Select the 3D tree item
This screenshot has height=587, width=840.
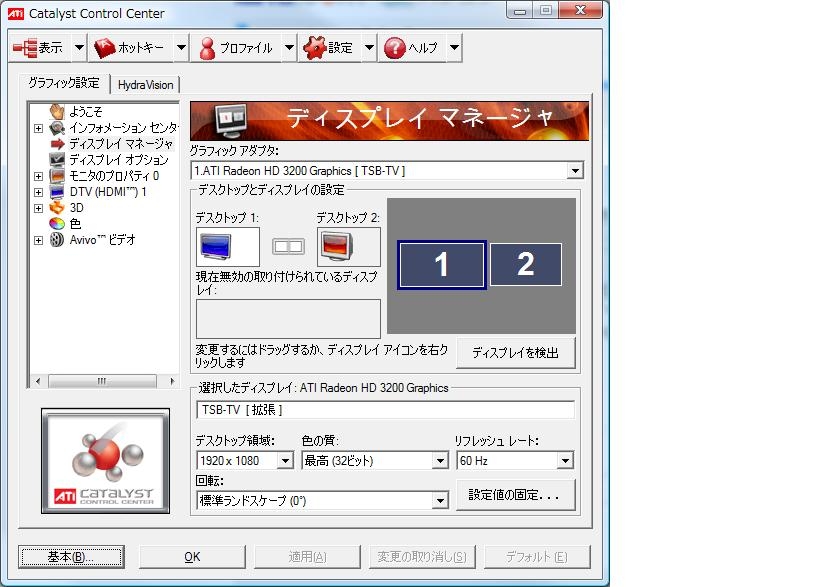click(x=76, y=208)
